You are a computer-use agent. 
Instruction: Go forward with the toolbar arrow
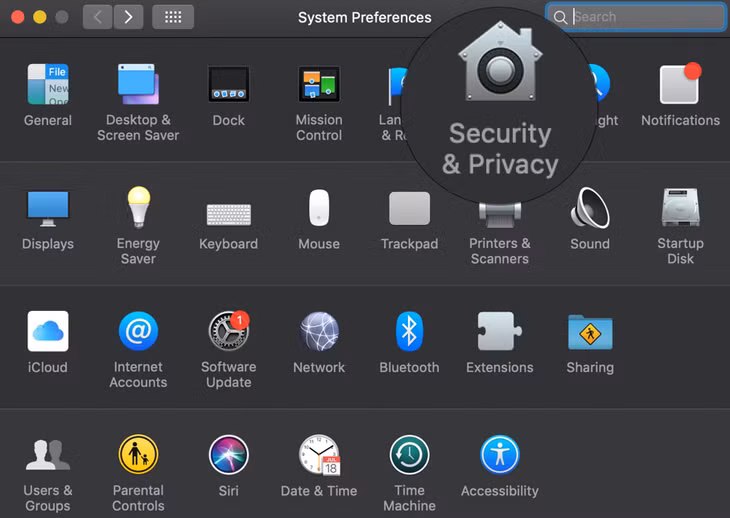pyautogui.click(x=128, y=17)
